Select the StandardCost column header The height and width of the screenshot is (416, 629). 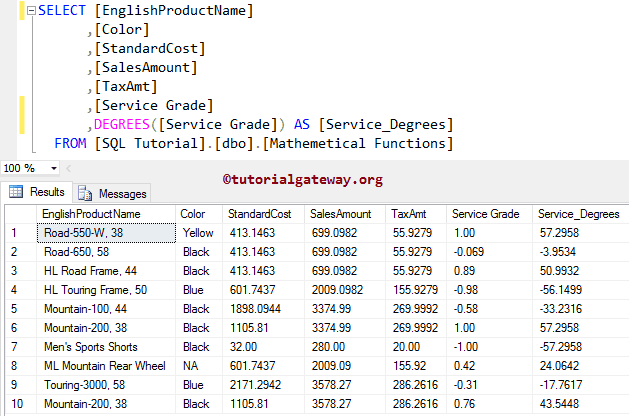pos(264,214)
